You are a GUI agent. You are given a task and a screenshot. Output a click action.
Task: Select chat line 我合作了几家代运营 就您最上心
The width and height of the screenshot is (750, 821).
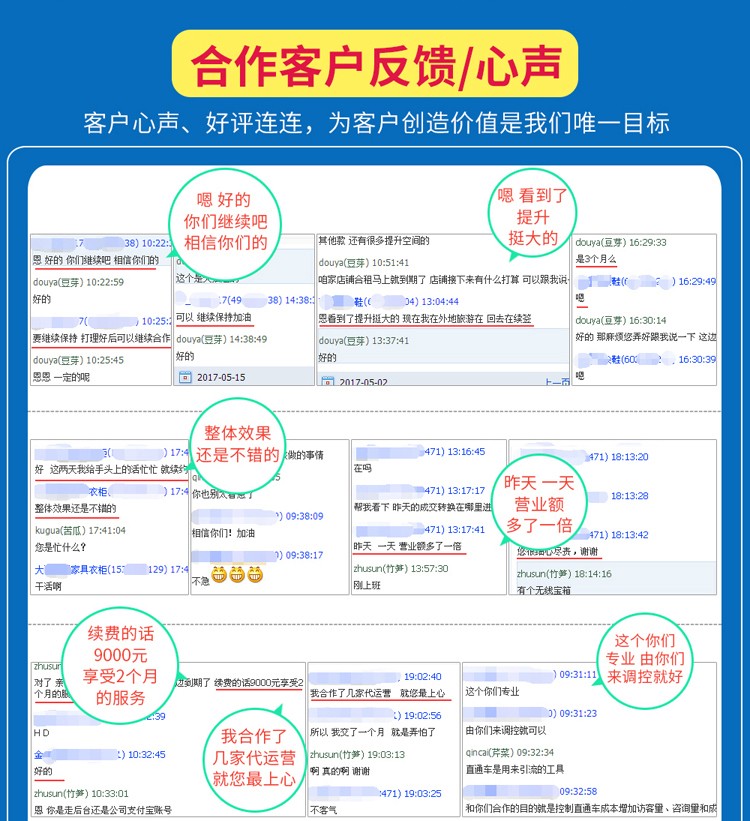(378, 693)
